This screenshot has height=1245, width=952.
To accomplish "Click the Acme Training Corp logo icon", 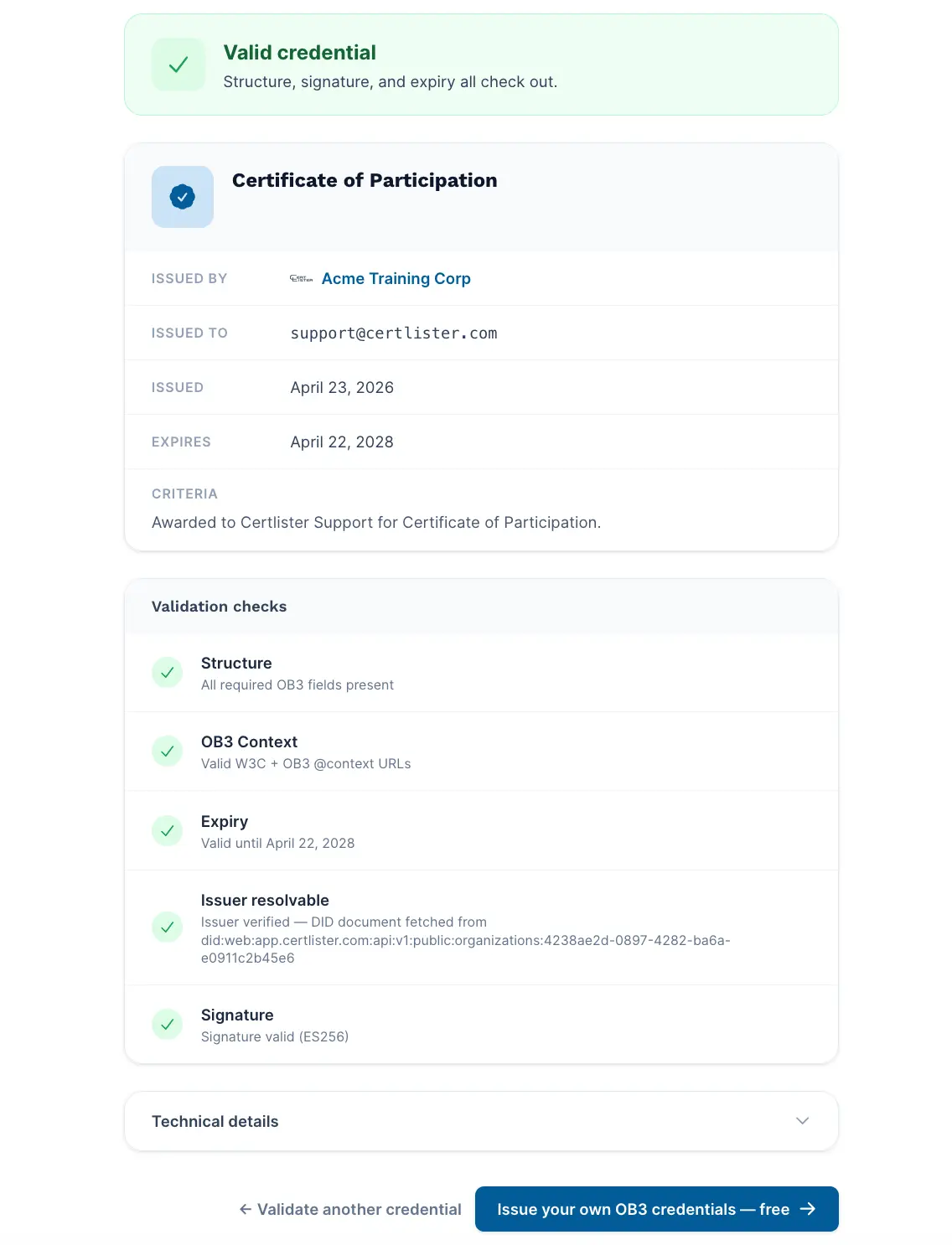I will [302, 278].
